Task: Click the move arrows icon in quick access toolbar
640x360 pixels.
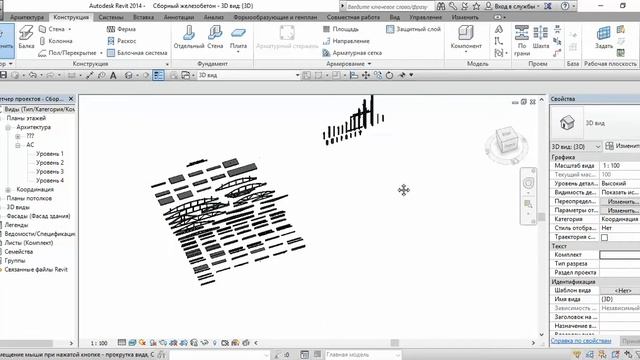Action: pyautogui.click(x=366, y=75)
